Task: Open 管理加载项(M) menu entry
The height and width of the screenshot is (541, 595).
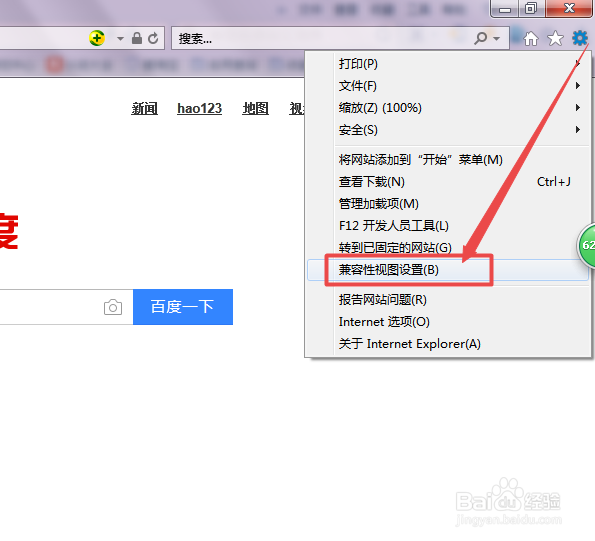Action: pyautogui.click(x=448, y=203)
